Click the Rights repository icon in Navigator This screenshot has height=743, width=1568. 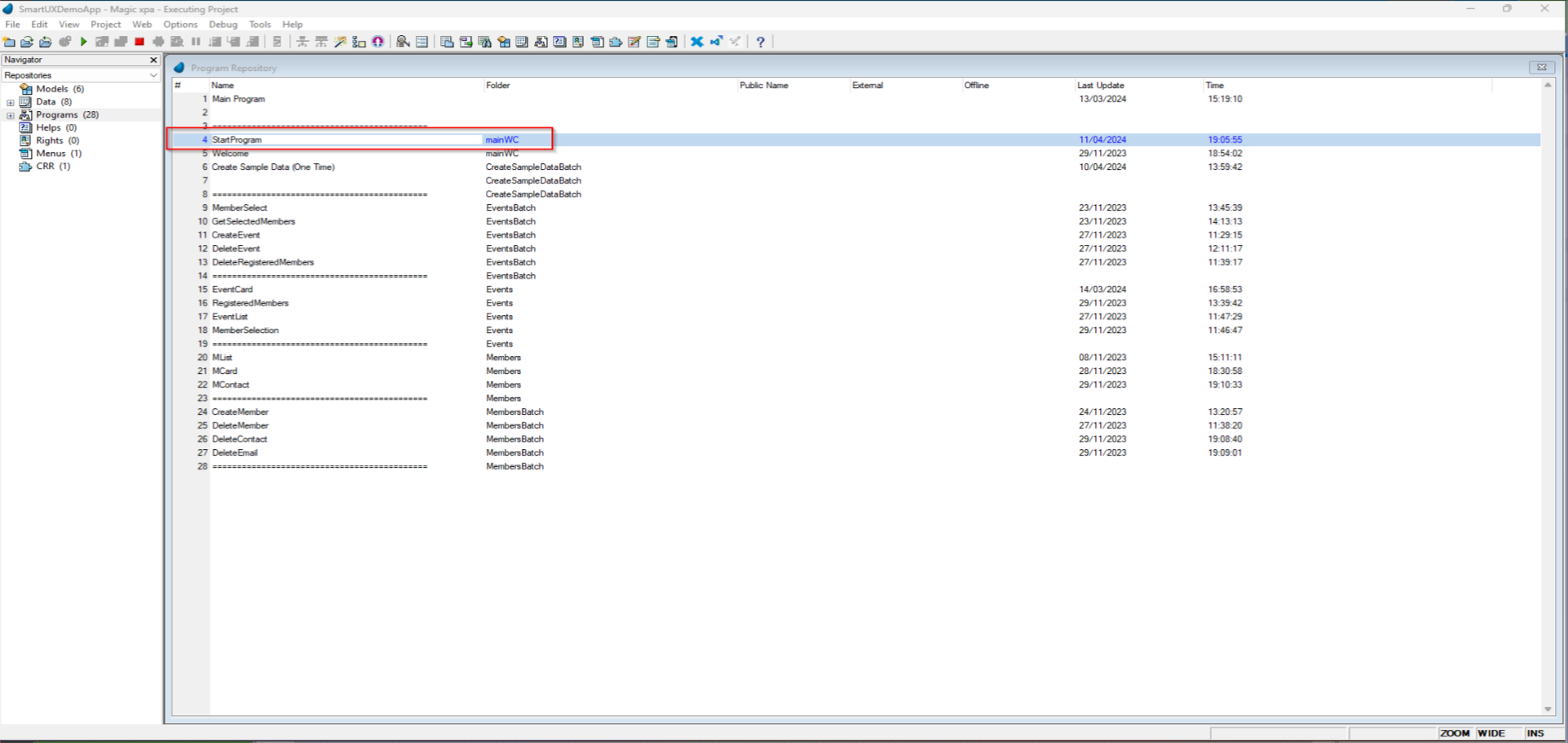point(25,140)
